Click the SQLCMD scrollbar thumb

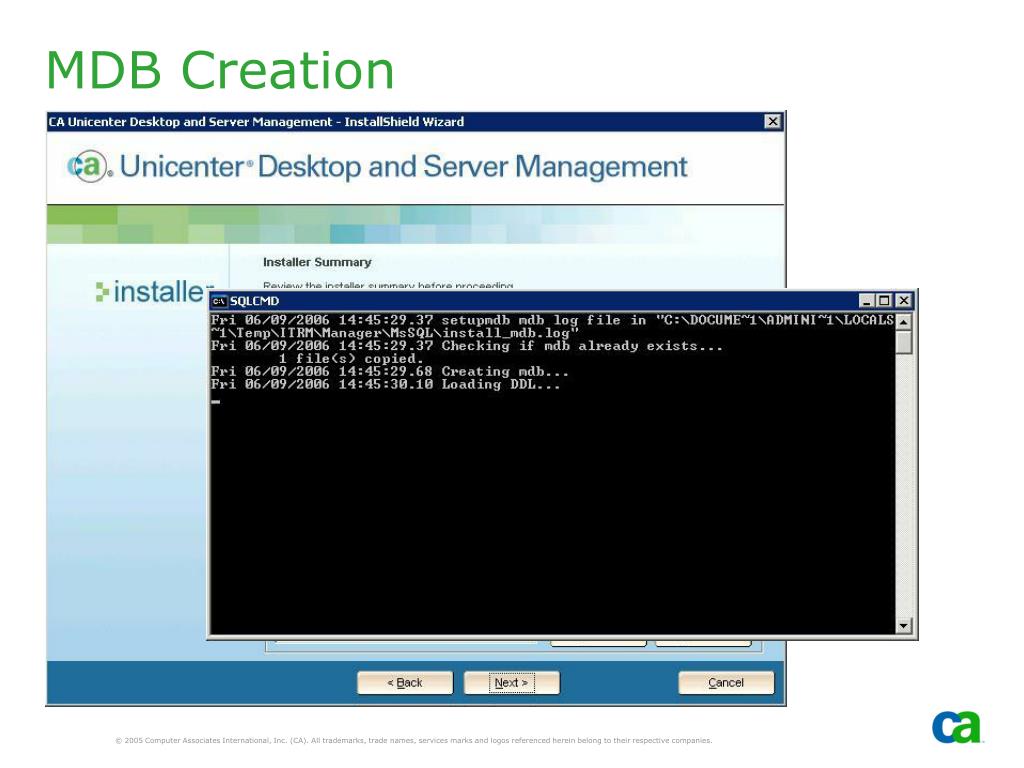point(903,342)
